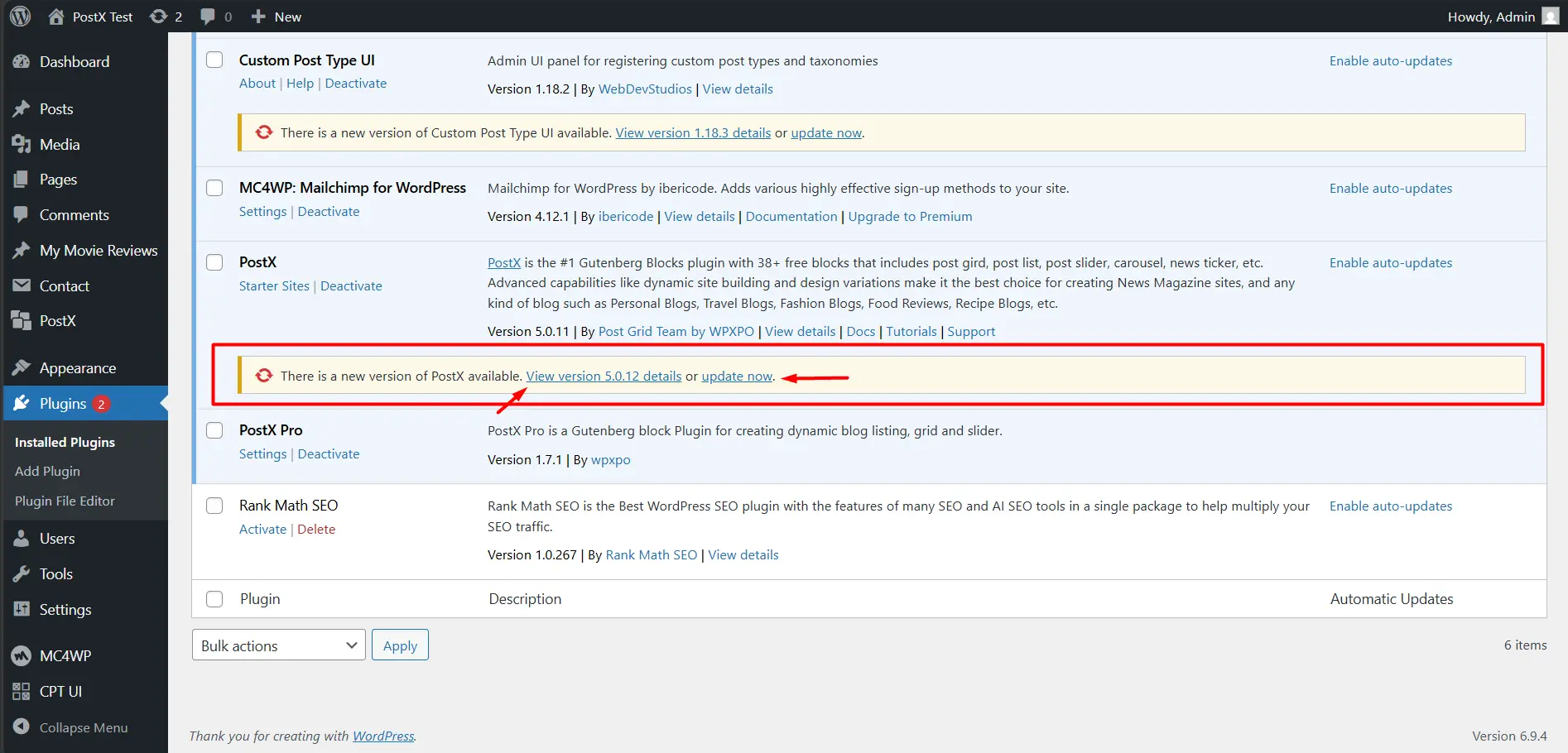Open Add Plugin from the sidebar

47,471
